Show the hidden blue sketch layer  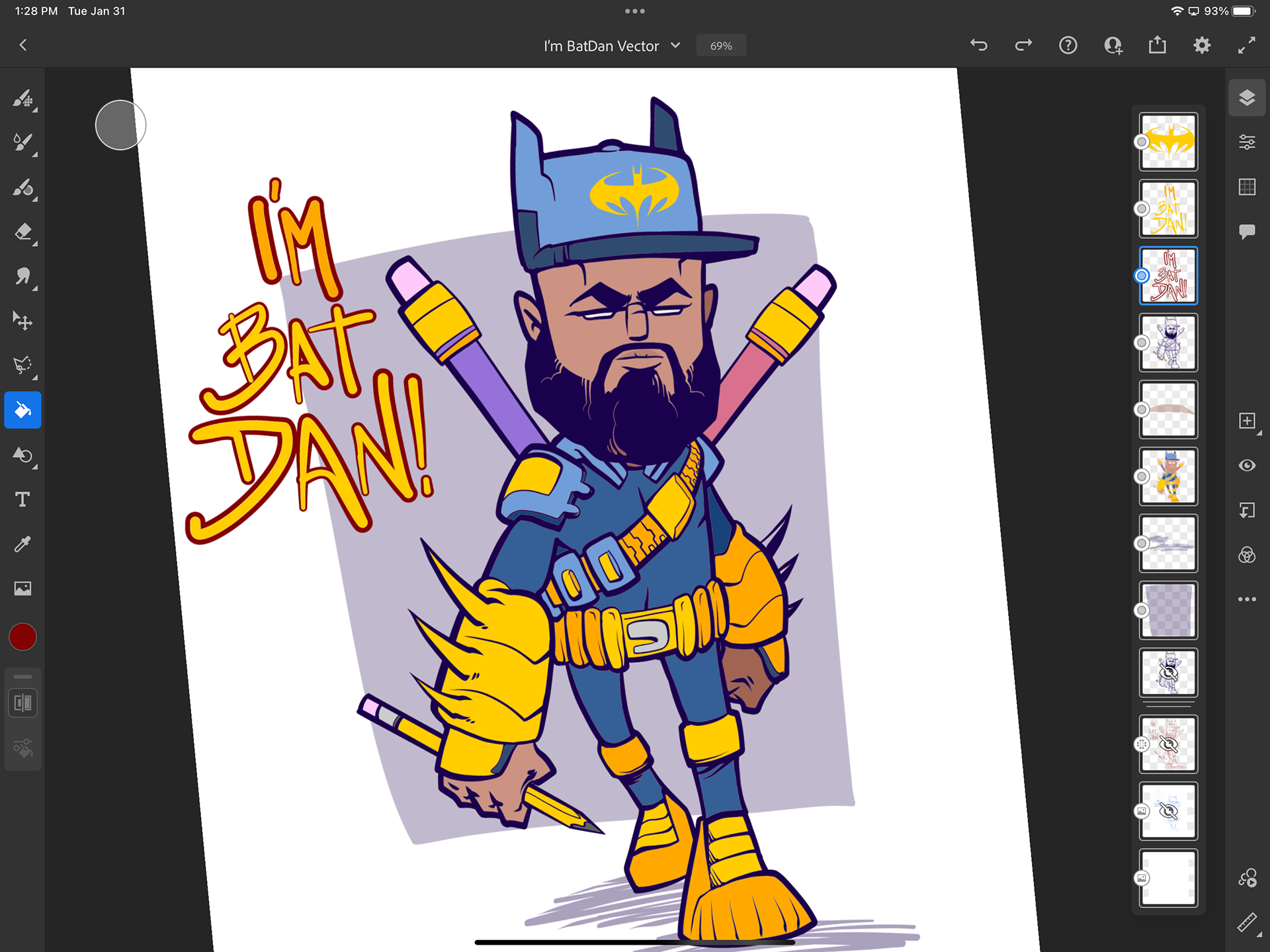coord(1169,811)
